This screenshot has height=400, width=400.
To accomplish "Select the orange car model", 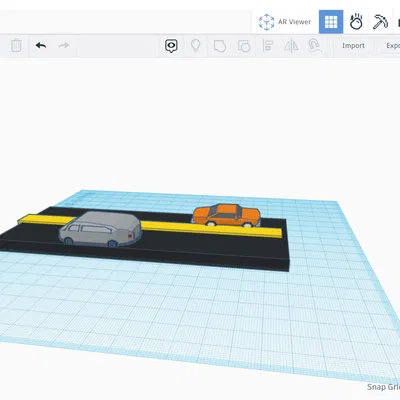I will (x=226, y=216).
